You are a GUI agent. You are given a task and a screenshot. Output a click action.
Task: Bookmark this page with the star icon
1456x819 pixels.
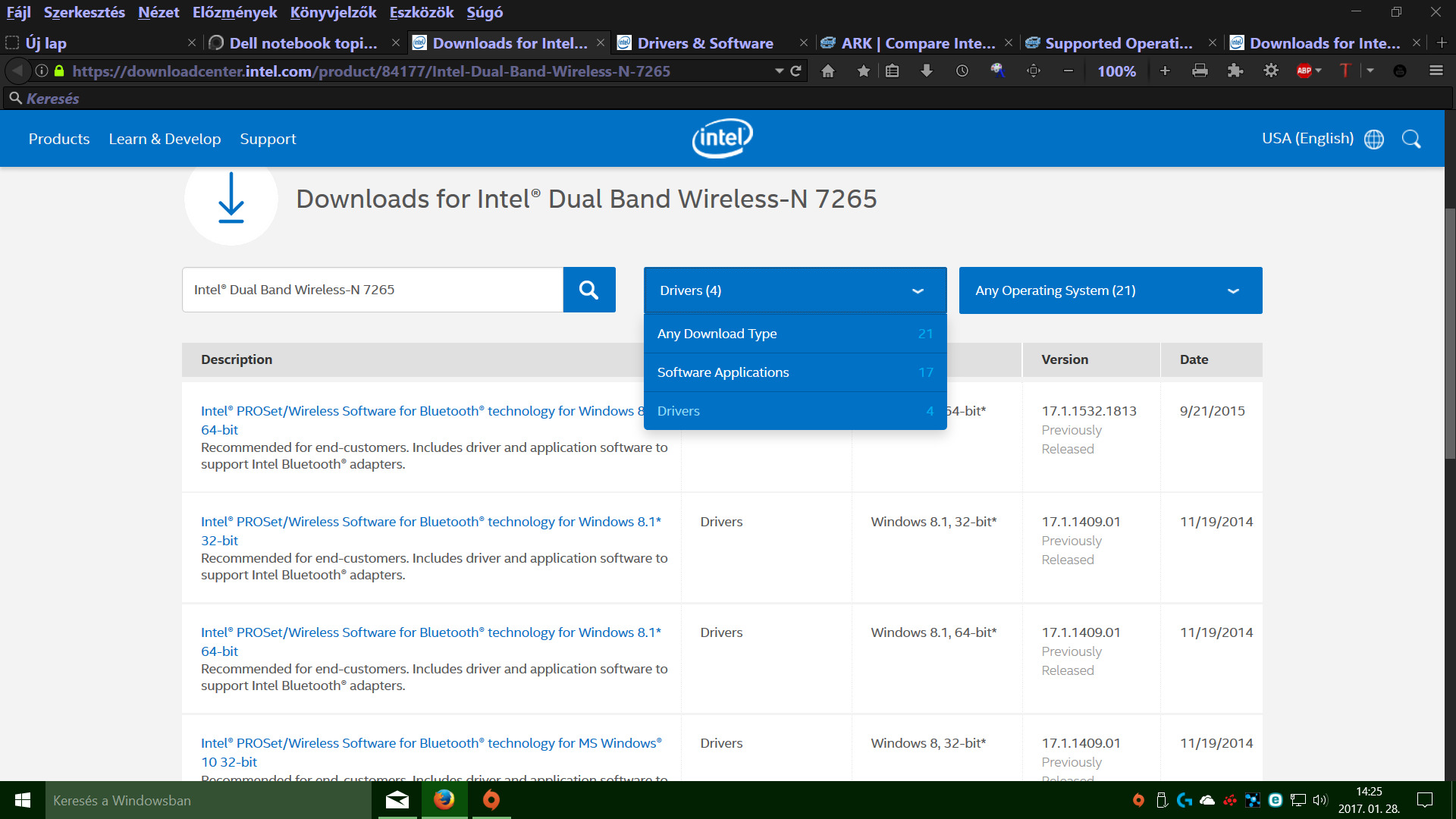pos(863,71)
